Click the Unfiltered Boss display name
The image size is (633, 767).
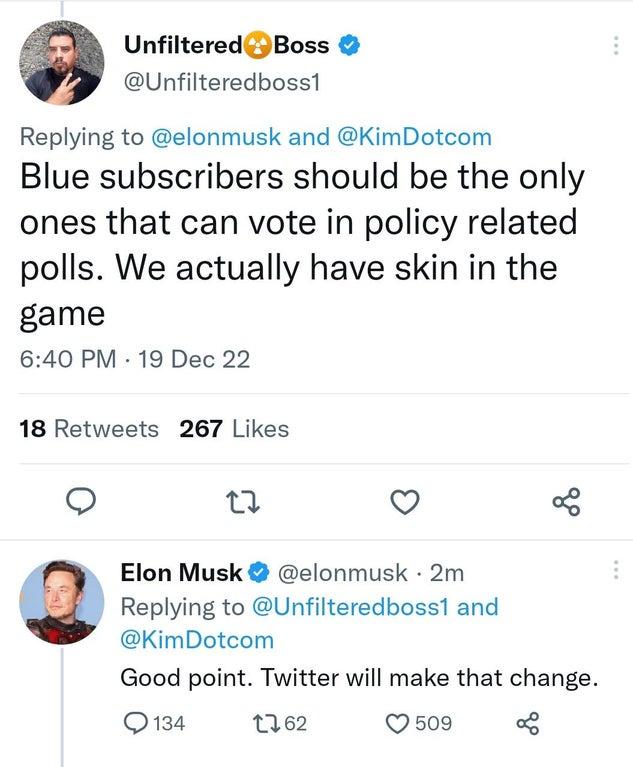tap(225, 44)
